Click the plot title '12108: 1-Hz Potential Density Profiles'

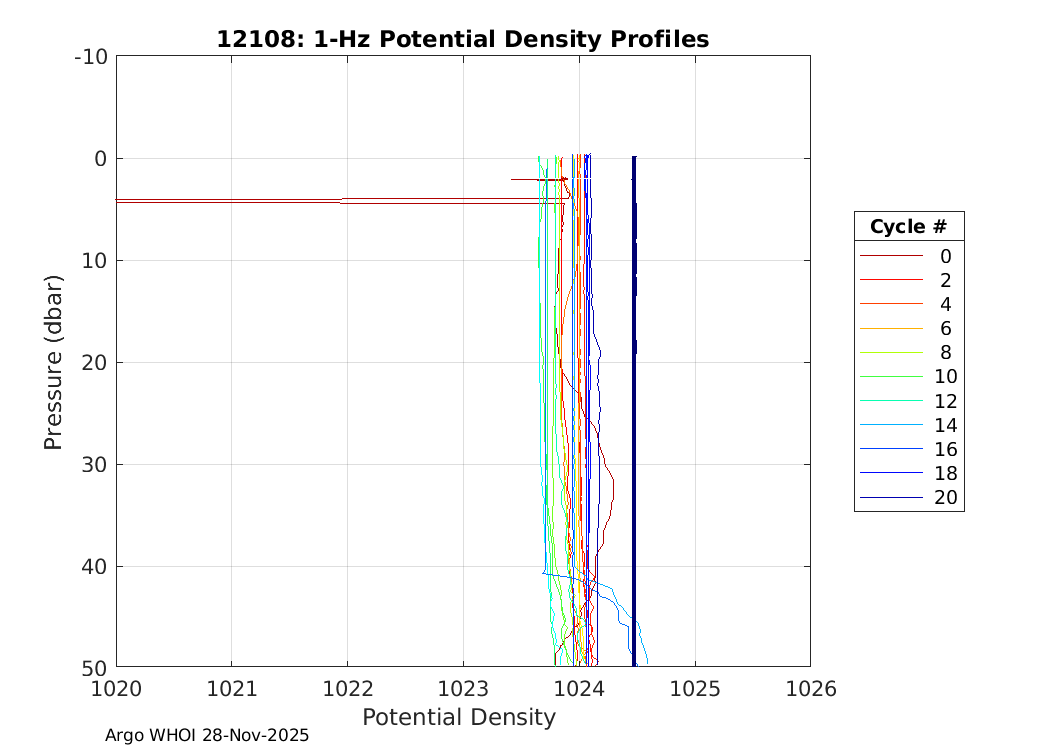[x=462, y=40]
